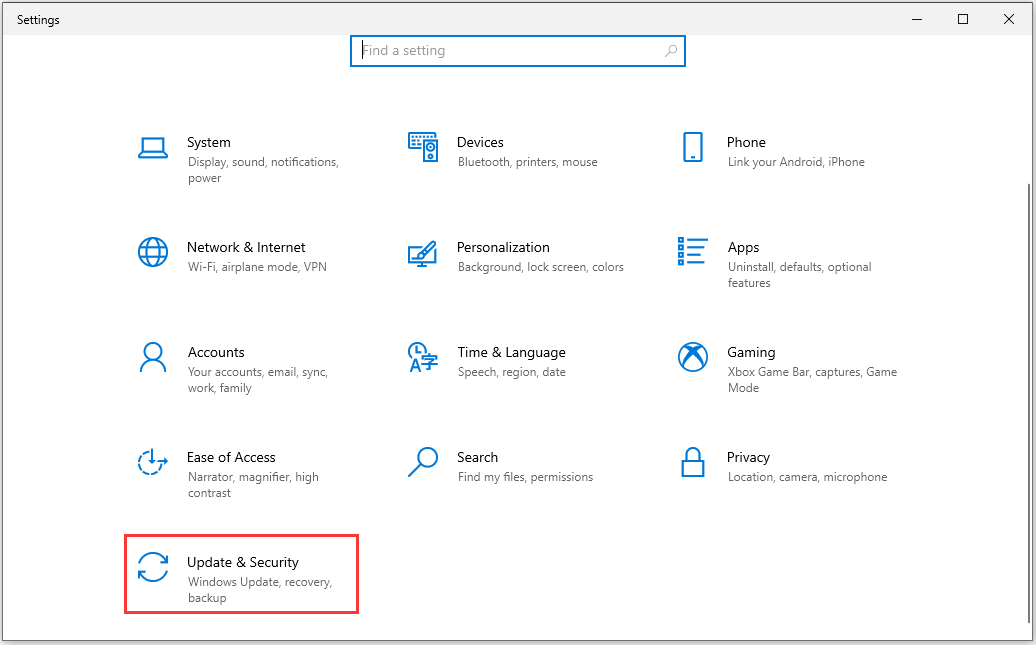Click "Xbox Game Bar, captures, Game Mode" text

point(812,380)
